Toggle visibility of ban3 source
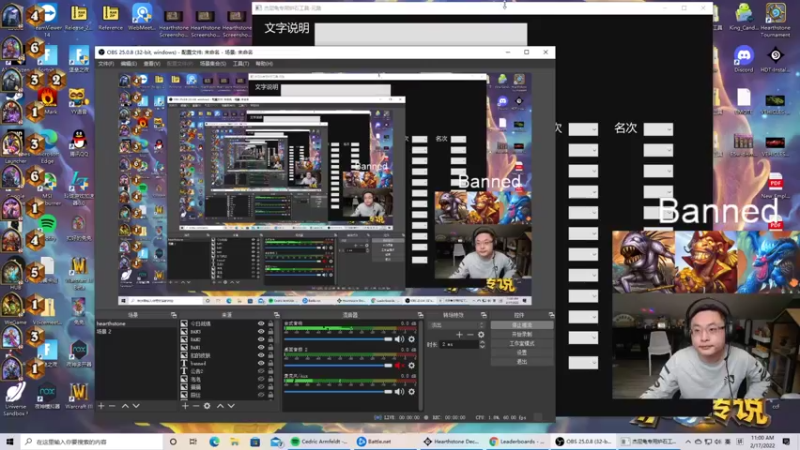The image size is (800, 450). tap(261, 332)
